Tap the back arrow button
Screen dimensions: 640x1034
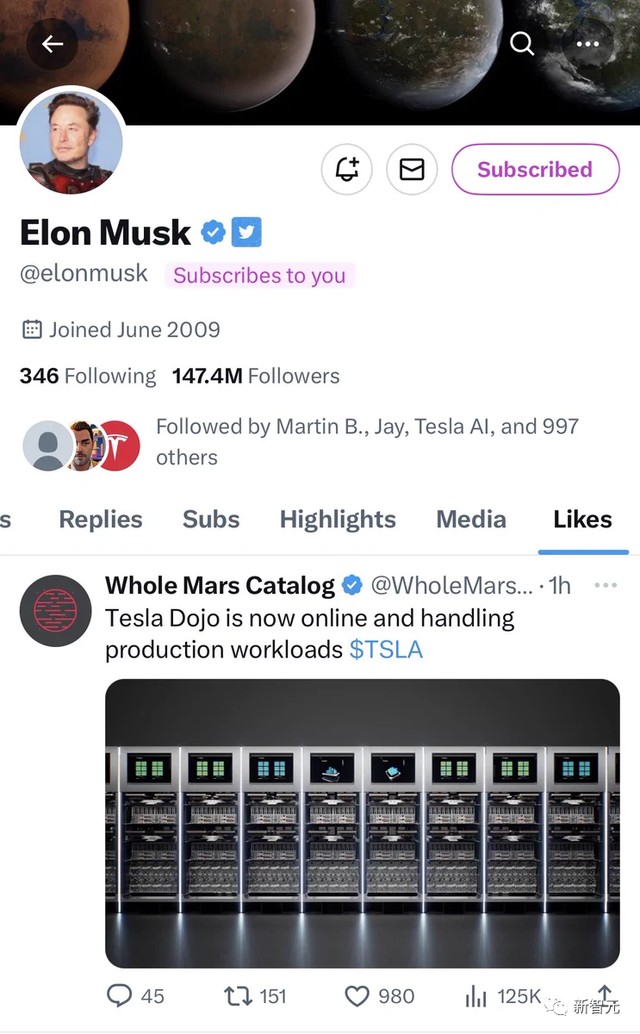coord(52,43)
